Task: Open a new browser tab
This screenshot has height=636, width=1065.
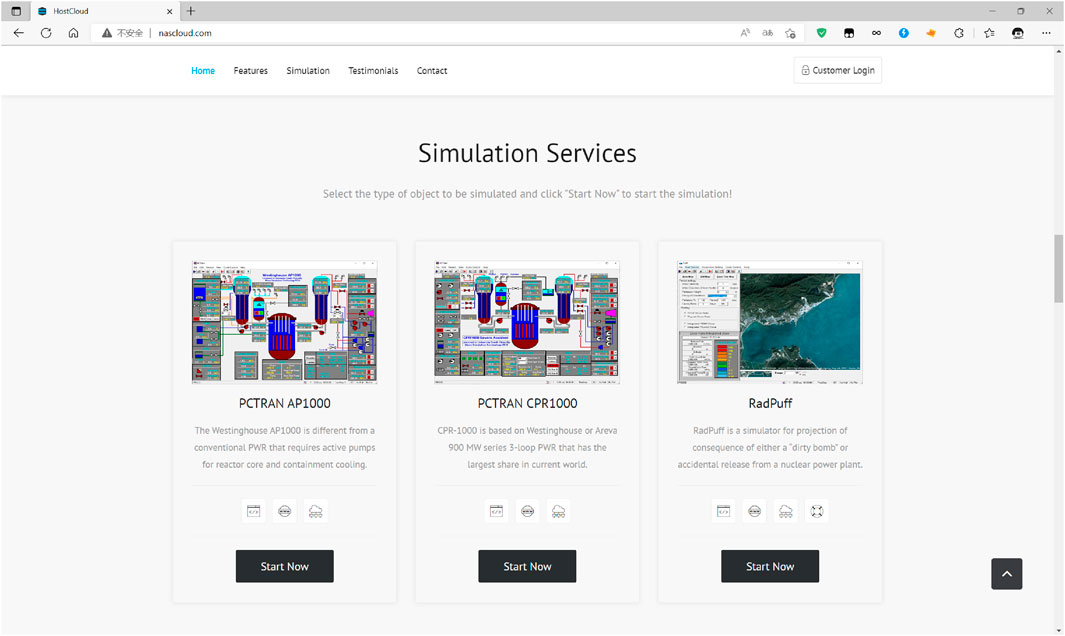Action: tap(191, 11)
